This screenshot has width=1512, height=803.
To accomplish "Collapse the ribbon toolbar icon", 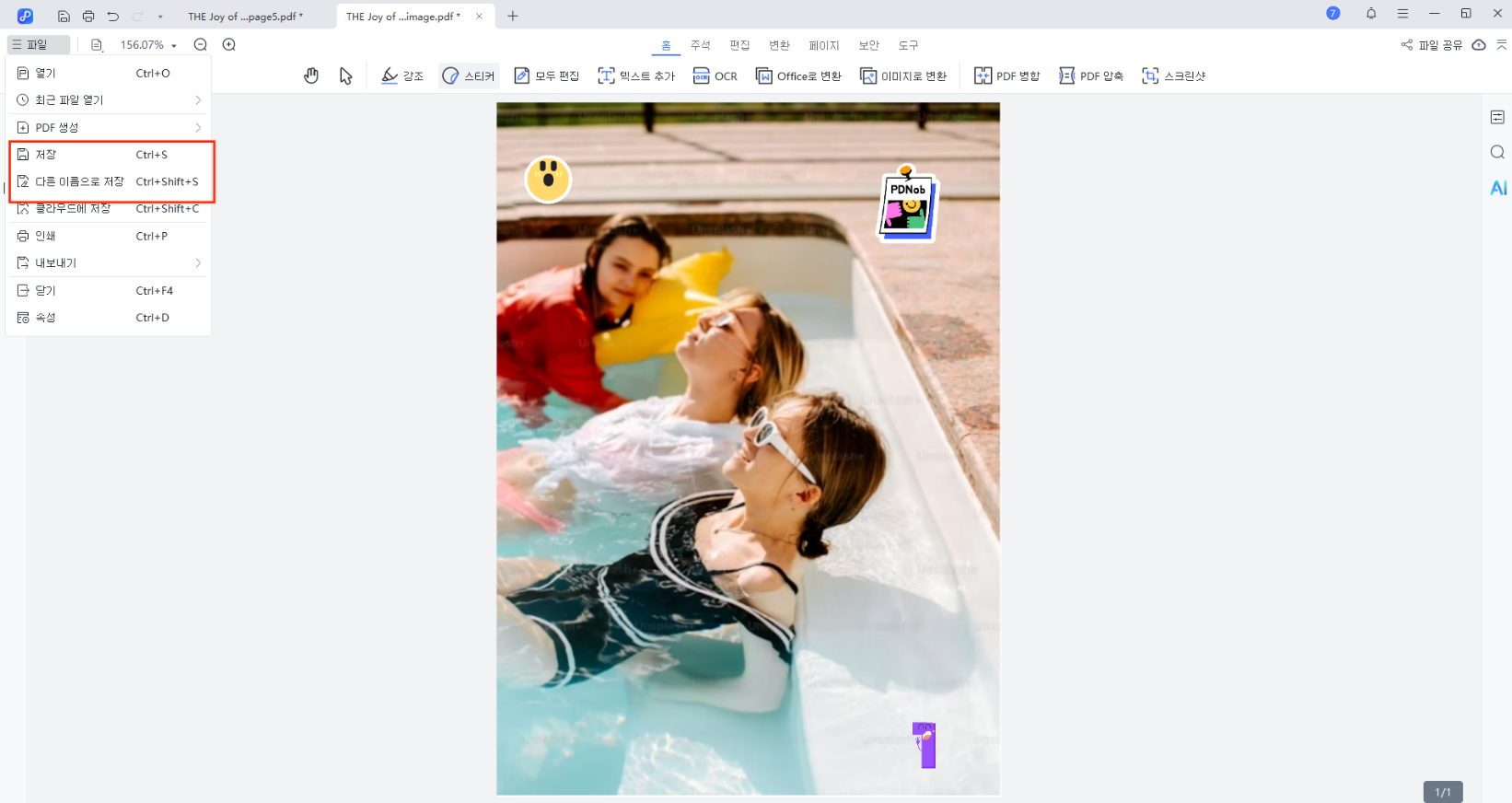I will tap(1502, 44).
